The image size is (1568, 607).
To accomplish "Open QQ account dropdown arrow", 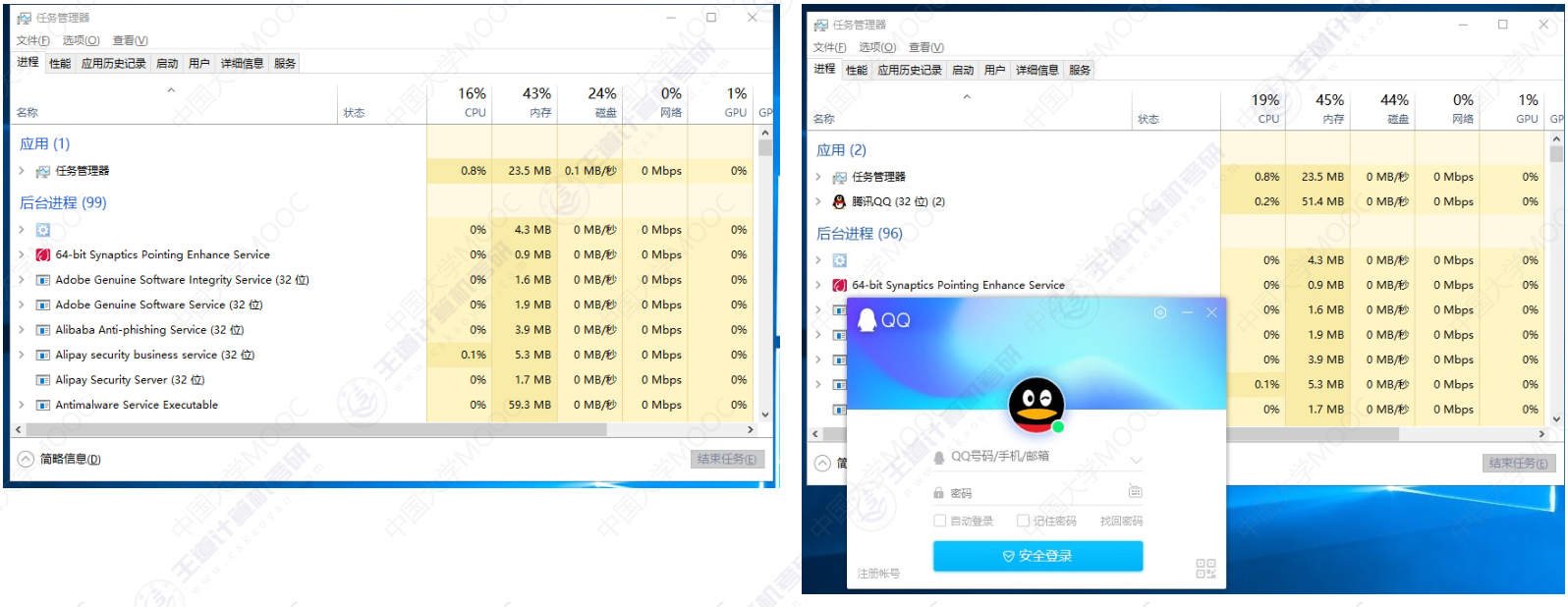I will [1137, 460].
